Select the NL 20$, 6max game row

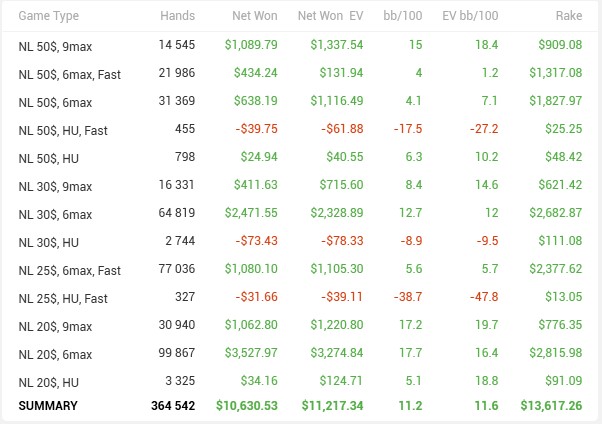click(x=55, y=354)
